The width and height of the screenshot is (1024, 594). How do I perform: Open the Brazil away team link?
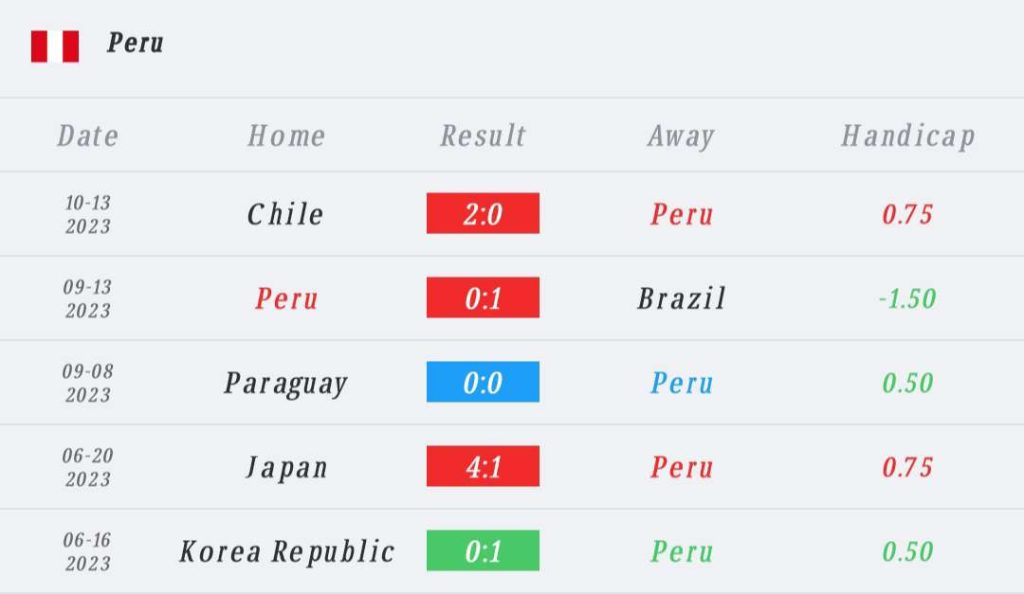pos(682,298)
